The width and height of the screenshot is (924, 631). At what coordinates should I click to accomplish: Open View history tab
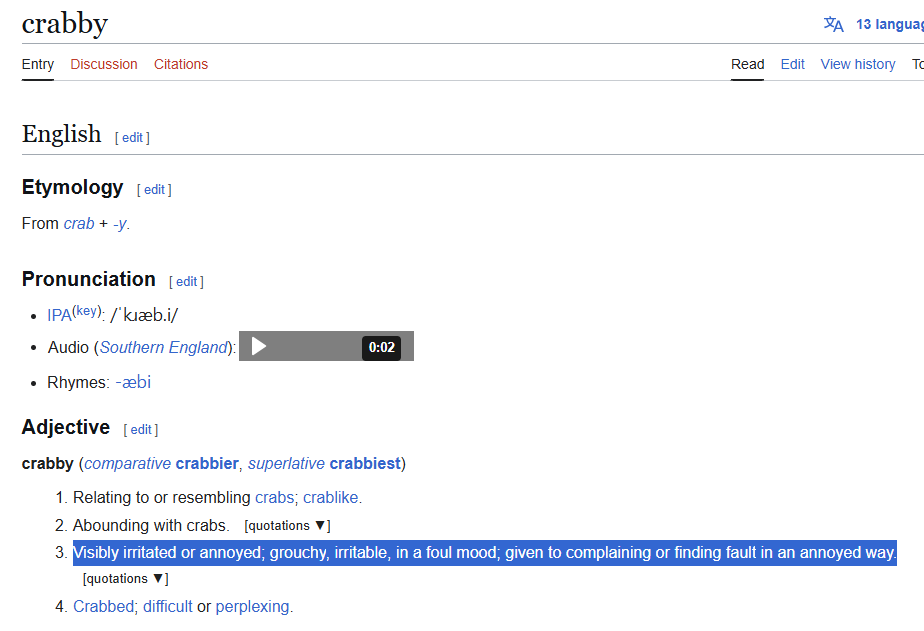click(x=857, y=64)
